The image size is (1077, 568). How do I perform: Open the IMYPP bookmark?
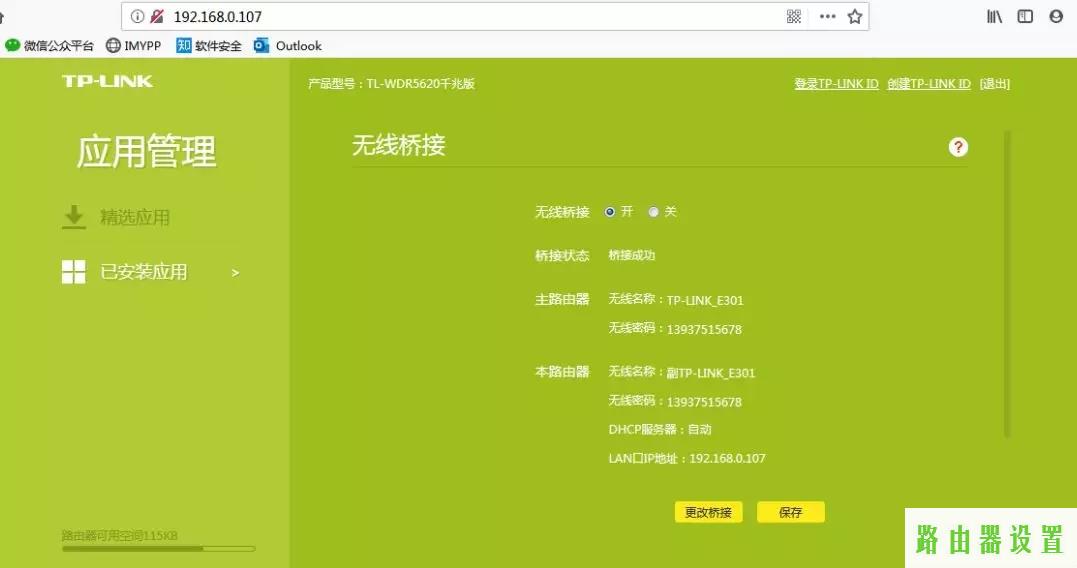point(133,46)
